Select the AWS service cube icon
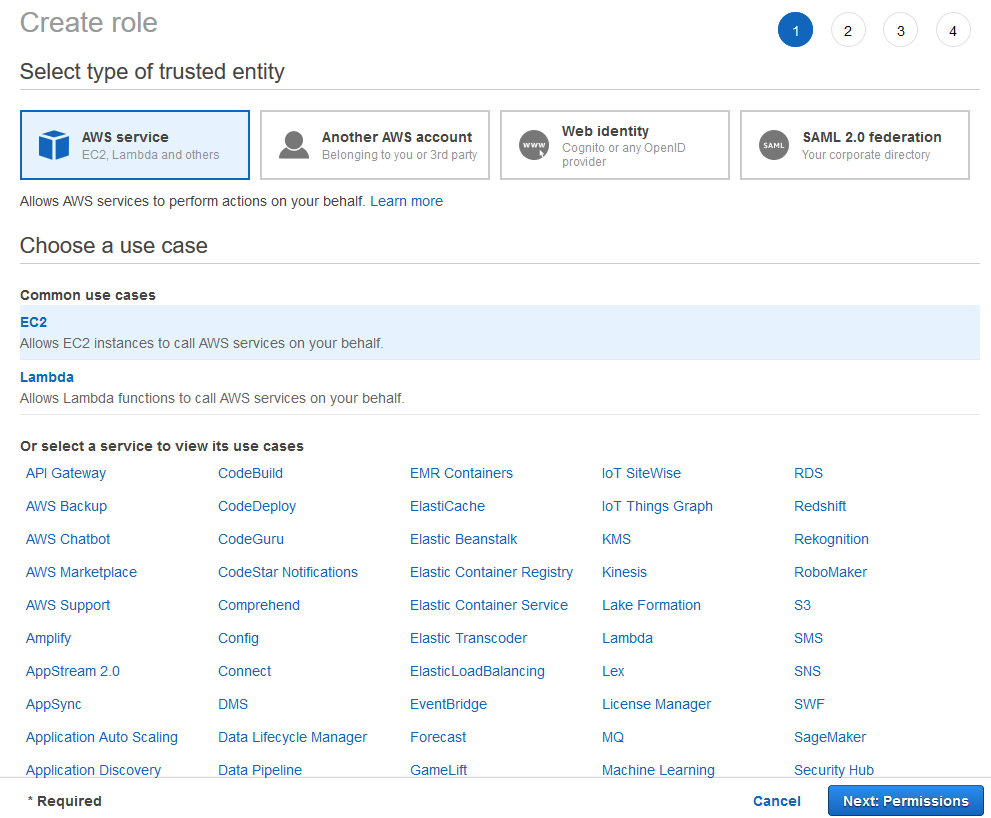Screen dimensions: 991x818 (54, 145)
